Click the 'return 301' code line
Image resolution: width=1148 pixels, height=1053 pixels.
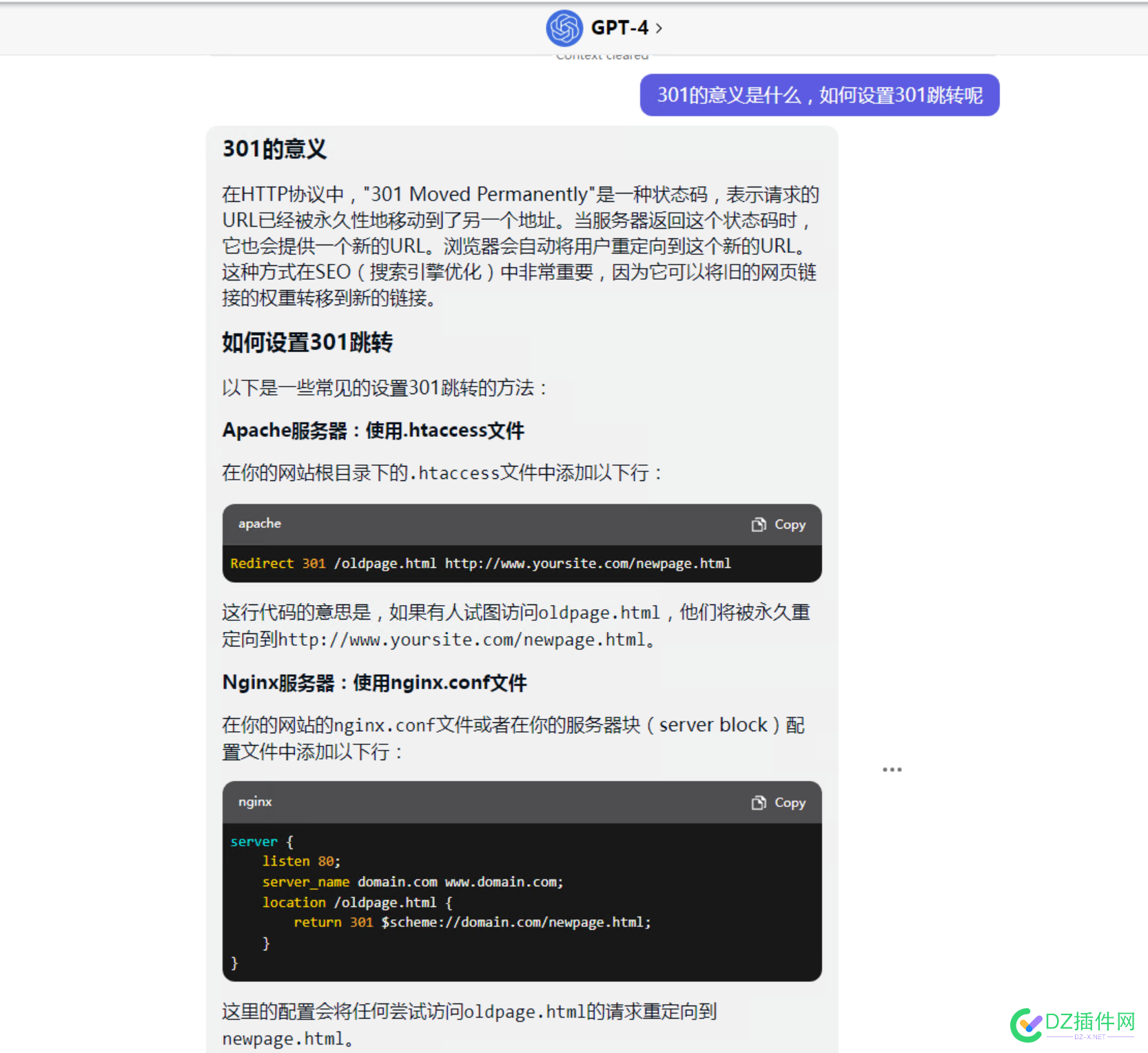[472, 922]
